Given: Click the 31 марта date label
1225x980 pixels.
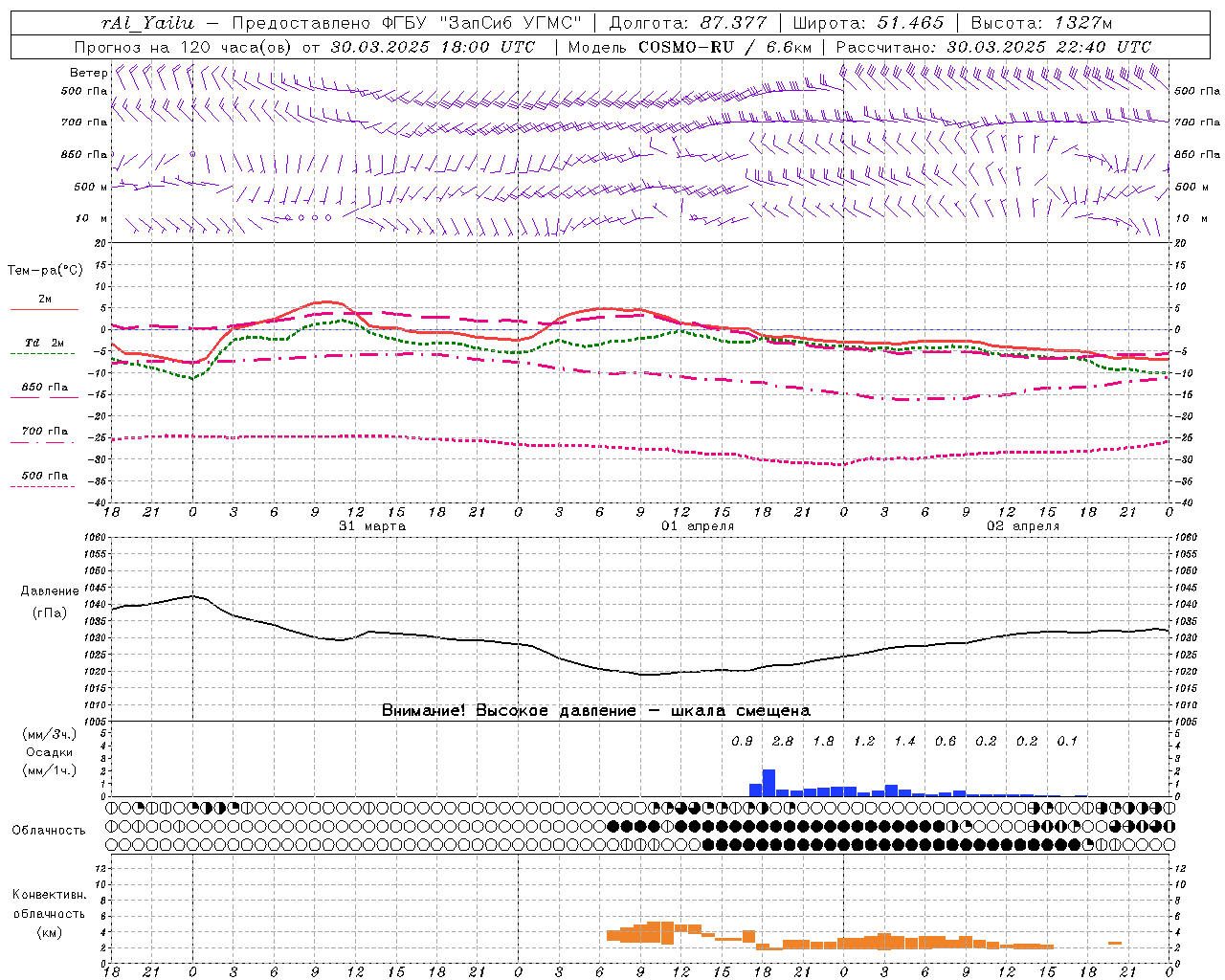Looking at the screenshot, I should (x=372, y=526).
